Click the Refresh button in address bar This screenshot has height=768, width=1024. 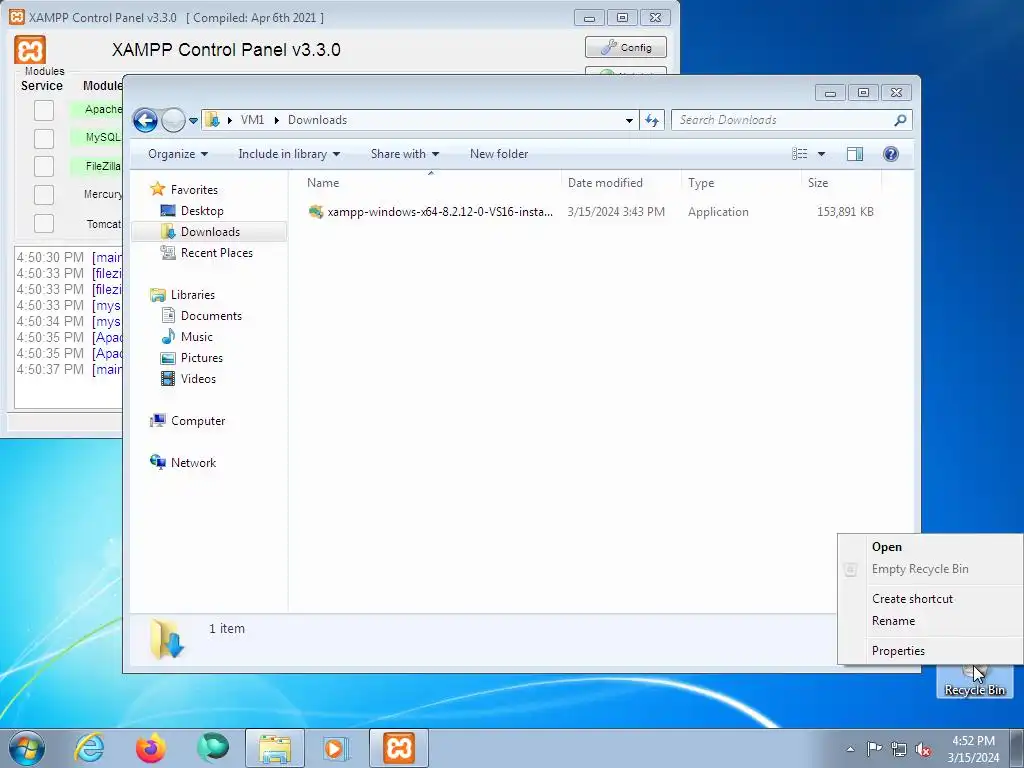click(652, 120)
